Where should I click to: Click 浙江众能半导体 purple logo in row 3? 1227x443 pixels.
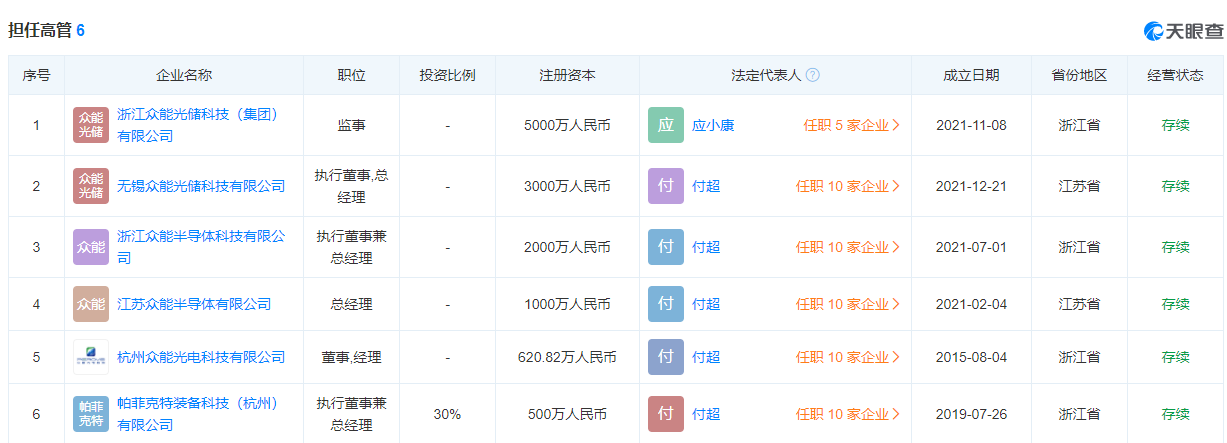click(91, 247)
